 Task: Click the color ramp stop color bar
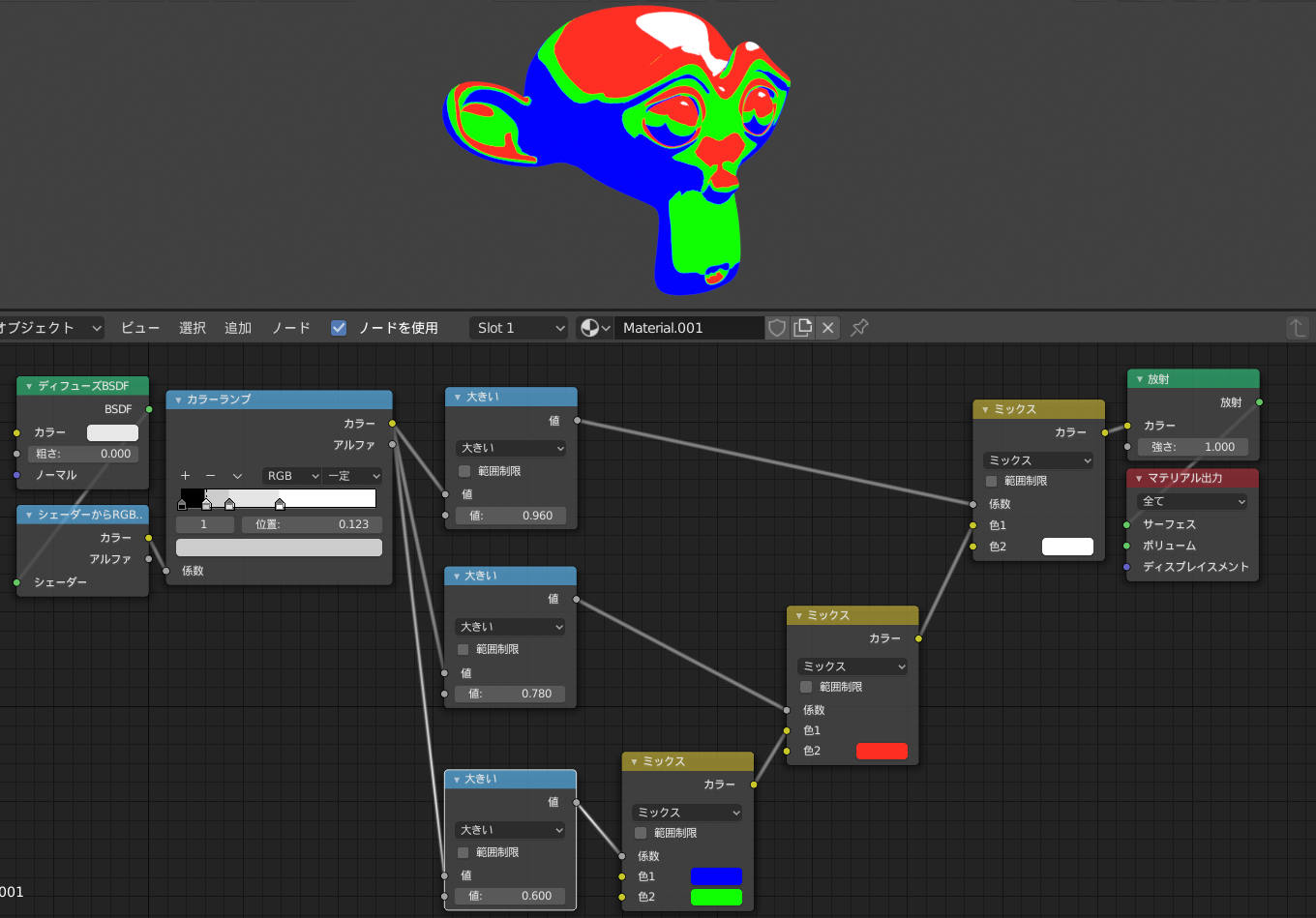click(x=279, y=548)
